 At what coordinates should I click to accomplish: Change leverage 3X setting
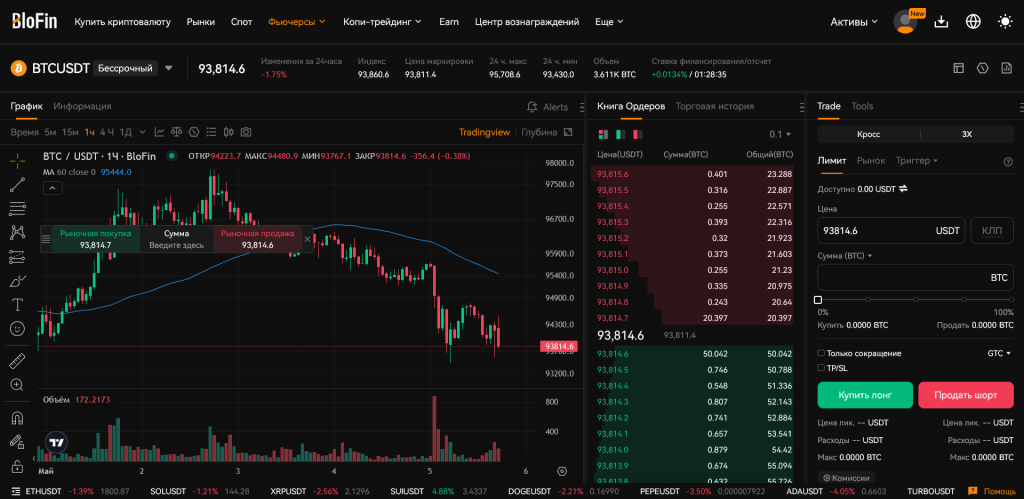pos(967,134)
